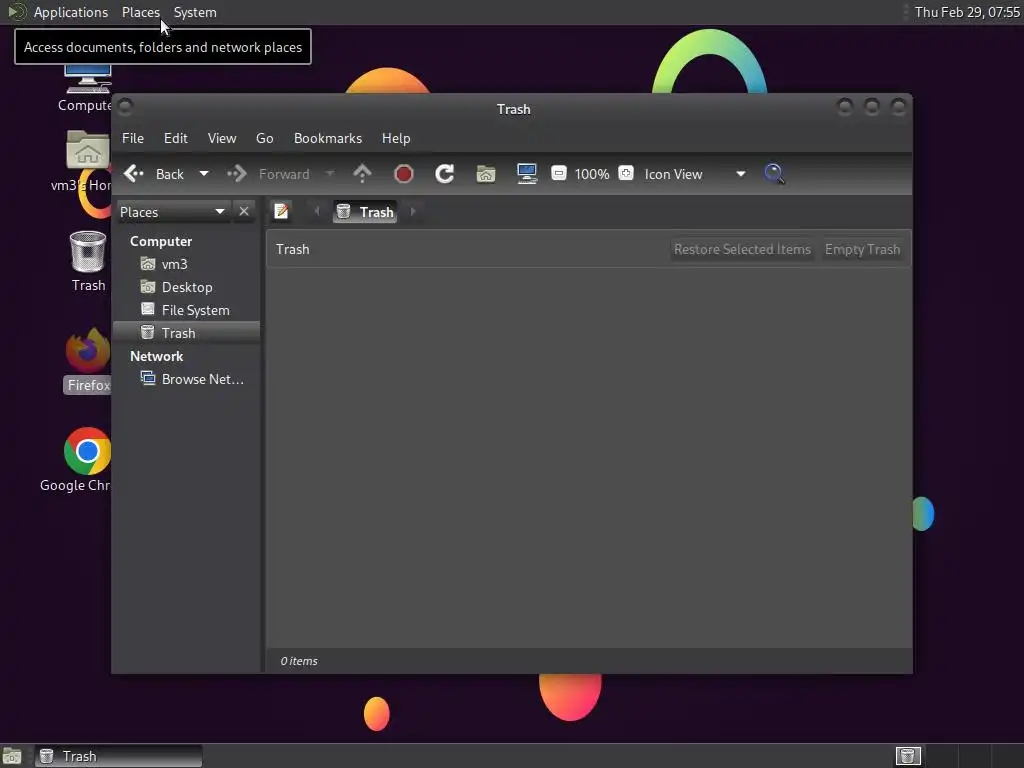Click the Empty Trash button
The image size is (1024, 768).
coord(862,249)
